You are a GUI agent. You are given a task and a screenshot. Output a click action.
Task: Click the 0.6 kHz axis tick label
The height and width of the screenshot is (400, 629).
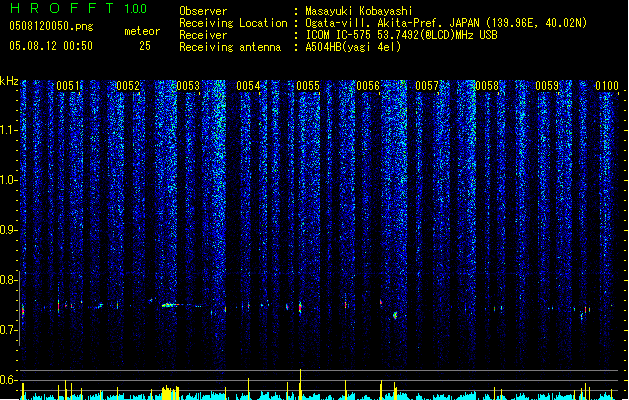point(9,380)
